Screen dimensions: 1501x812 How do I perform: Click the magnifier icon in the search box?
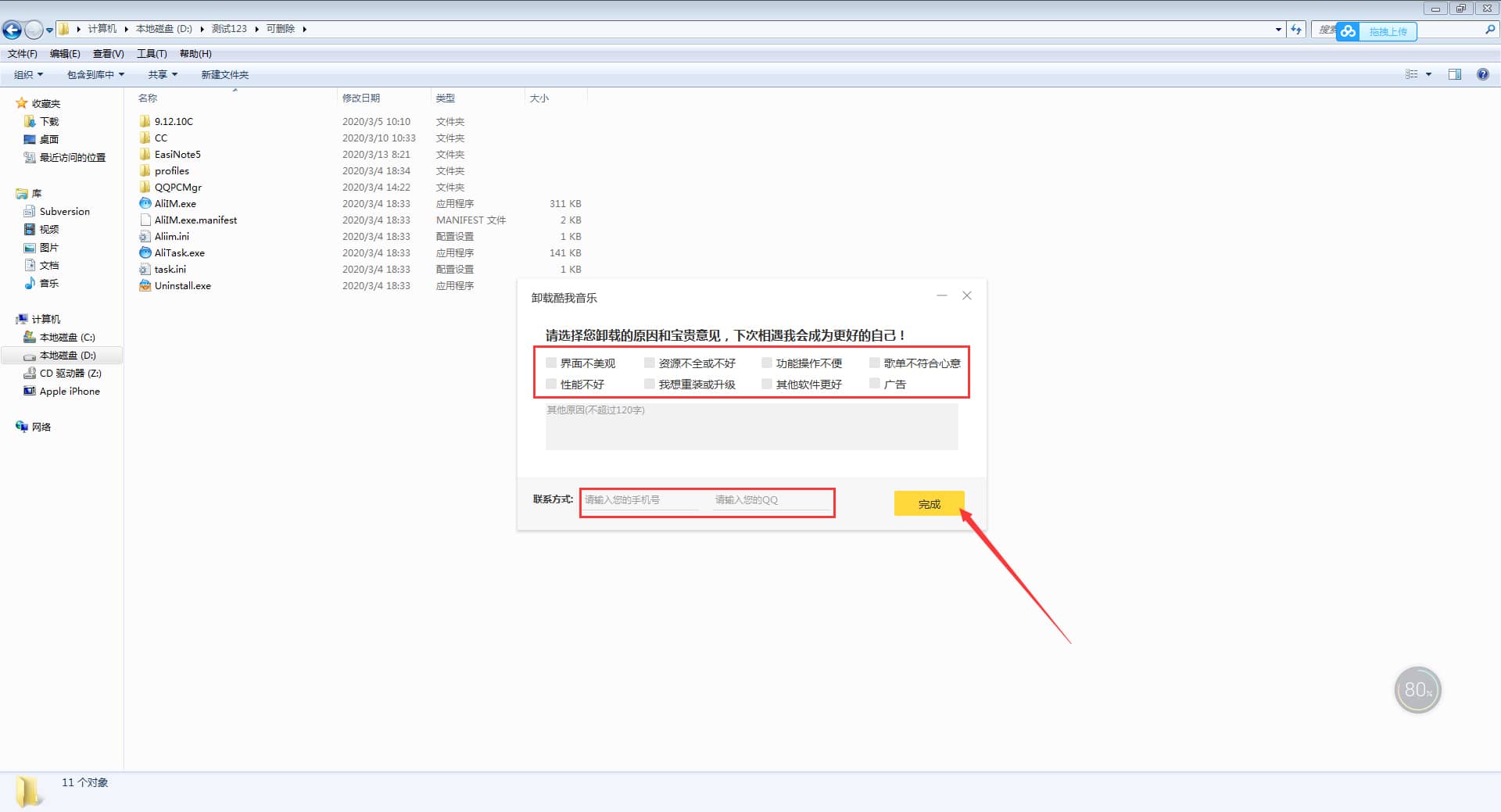tap(1489, 30)
